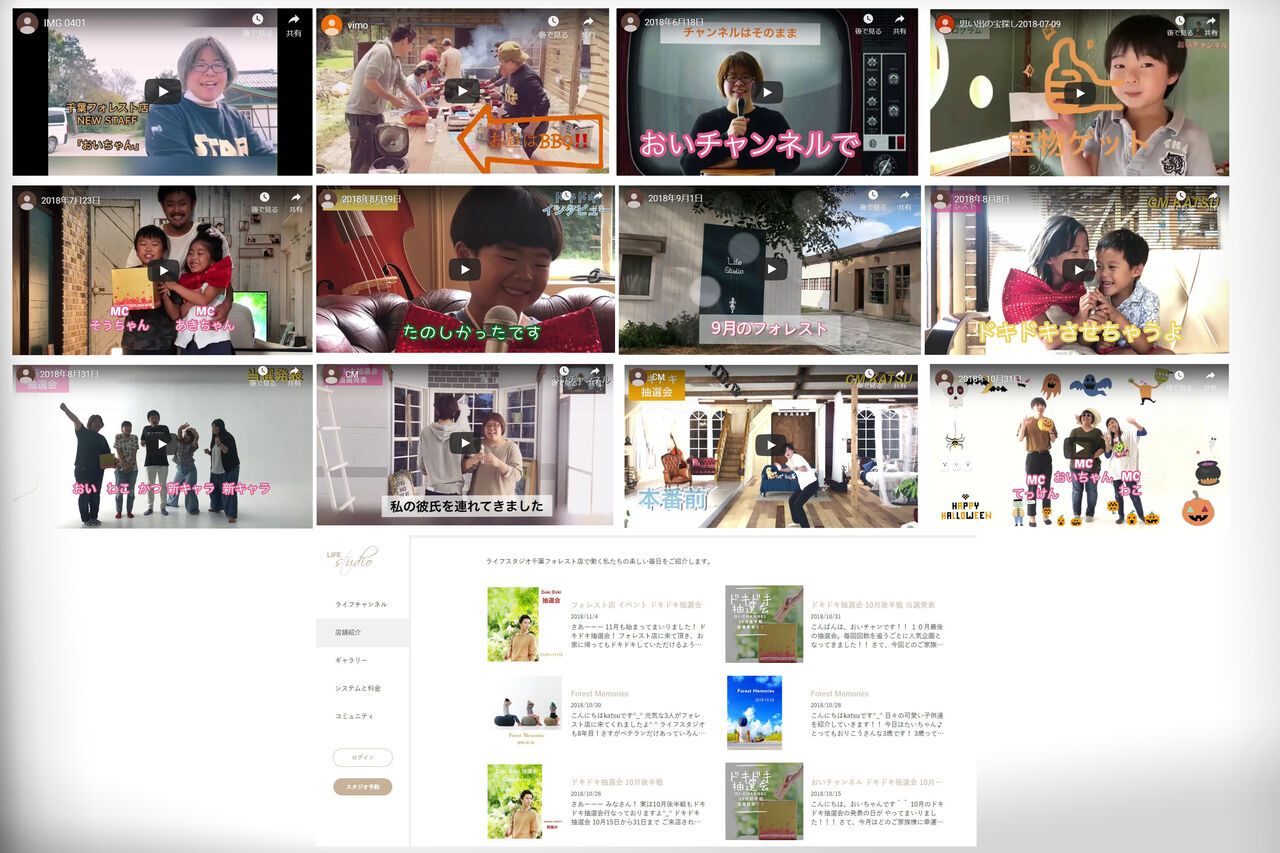Play the 私の彼氏を連れてきました CM video

click(x=465, y=443)
